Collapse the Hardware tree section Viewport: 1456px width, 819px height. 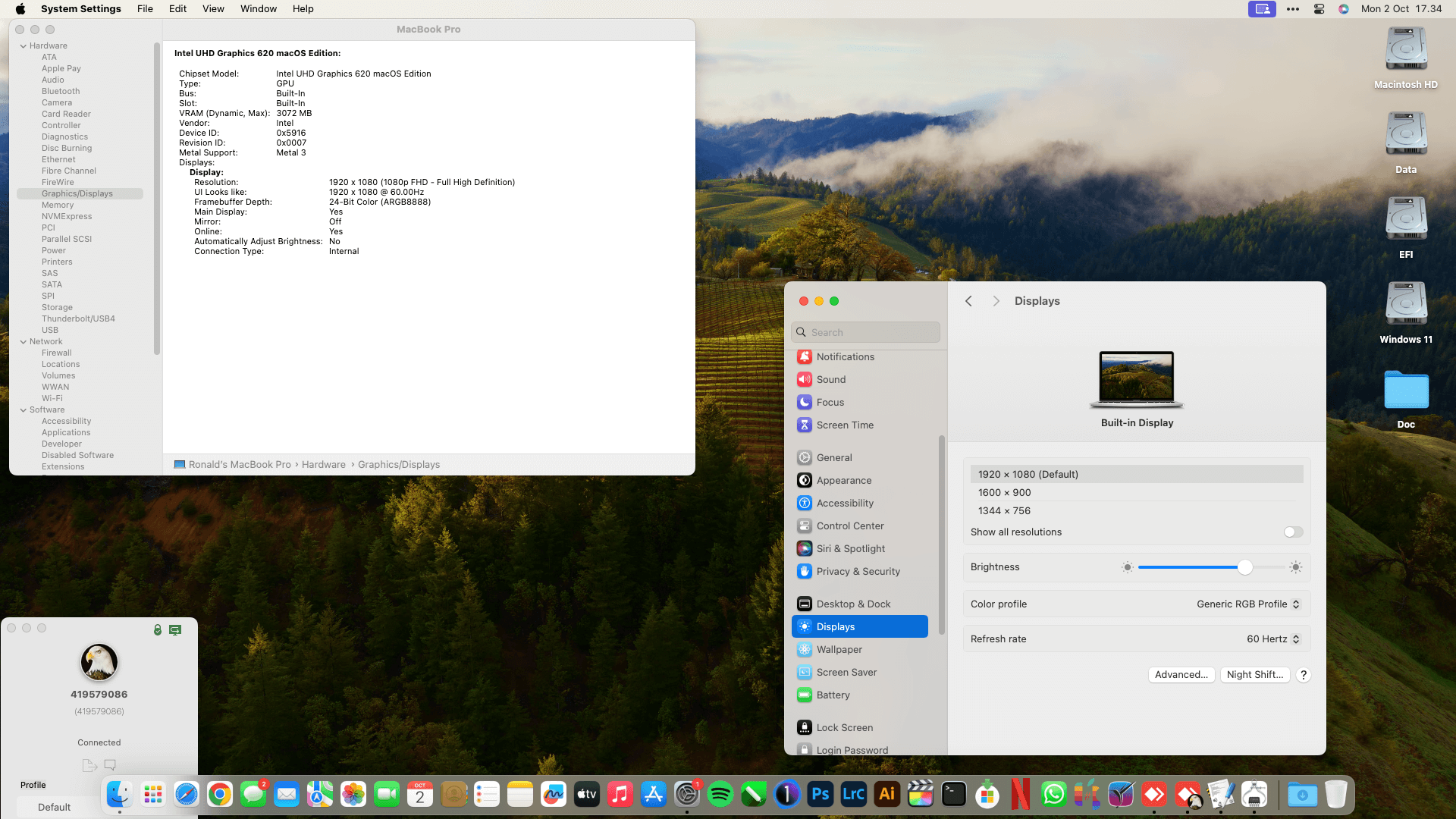(x=24, y=45)
